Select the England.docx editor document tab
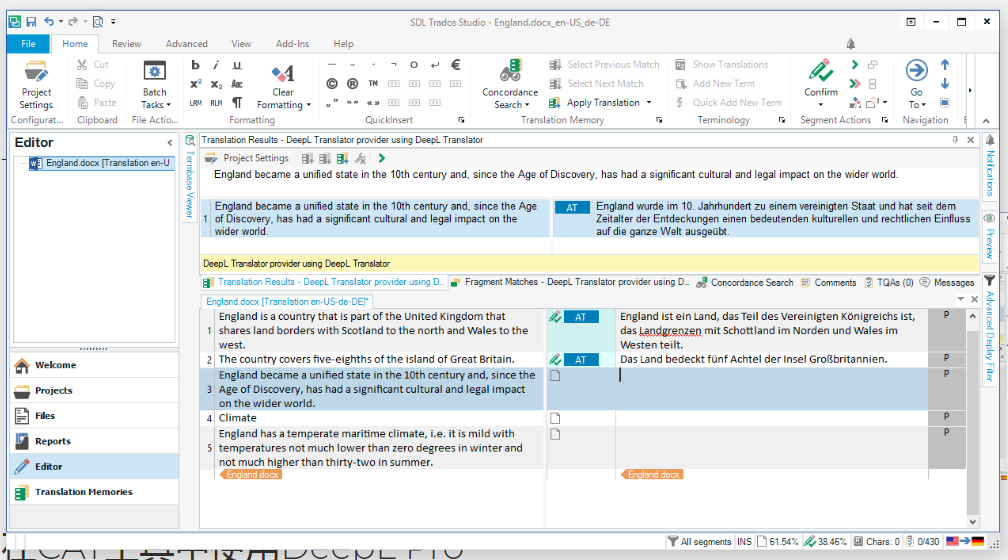1008x560 pixels. tap(287, 302)
